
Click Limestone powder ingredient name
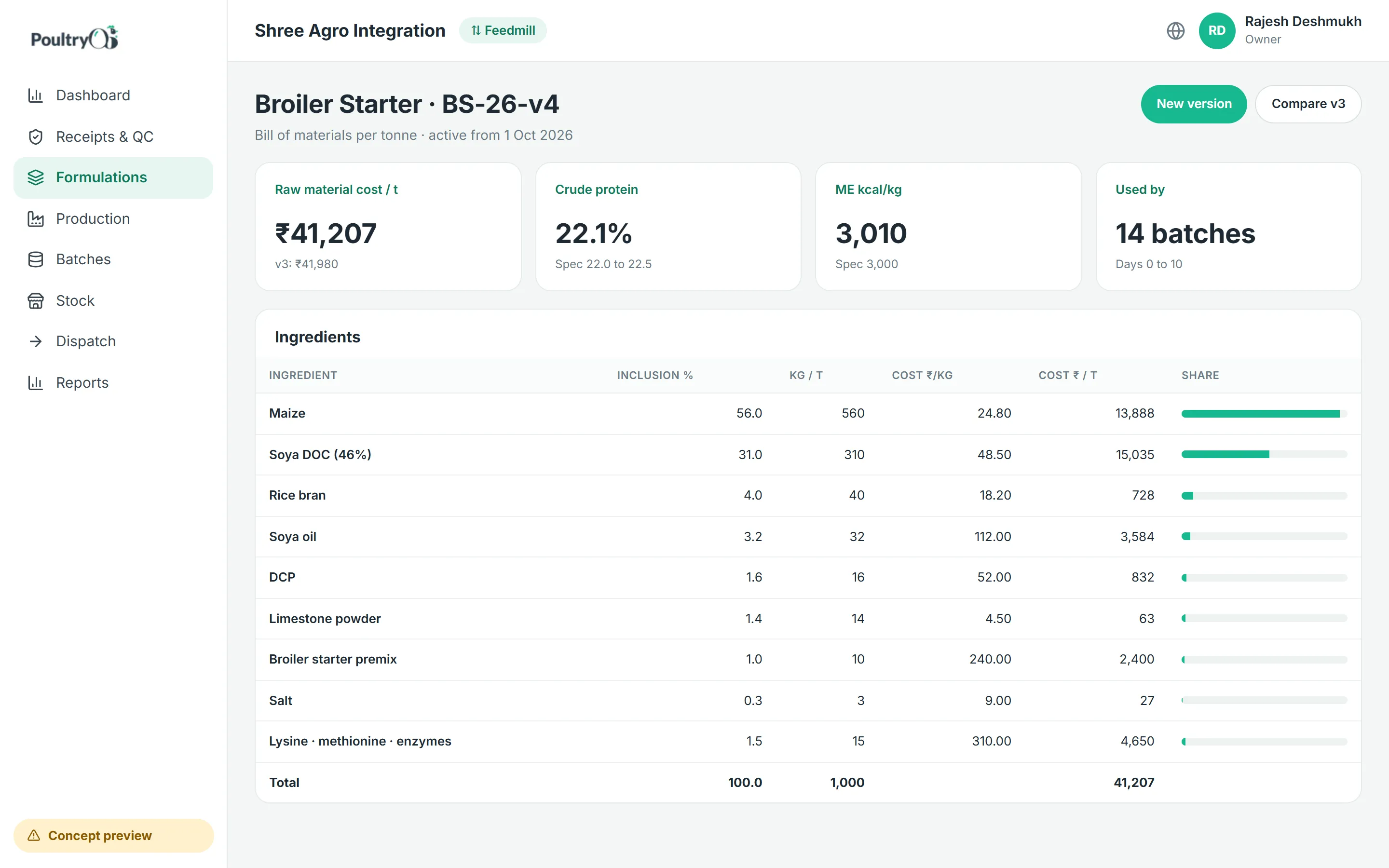(325, 619)
